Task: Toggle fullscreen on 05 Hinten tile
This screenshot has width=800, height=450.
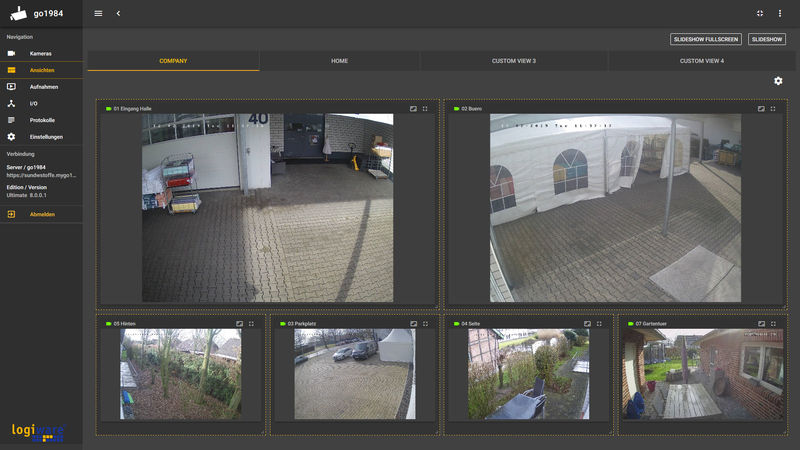Action: coord(251,324)
